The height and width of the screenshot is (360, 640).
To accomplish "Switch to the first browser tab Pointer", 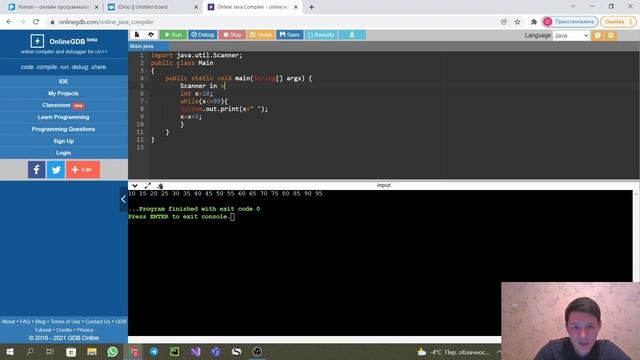I will 53,7.
